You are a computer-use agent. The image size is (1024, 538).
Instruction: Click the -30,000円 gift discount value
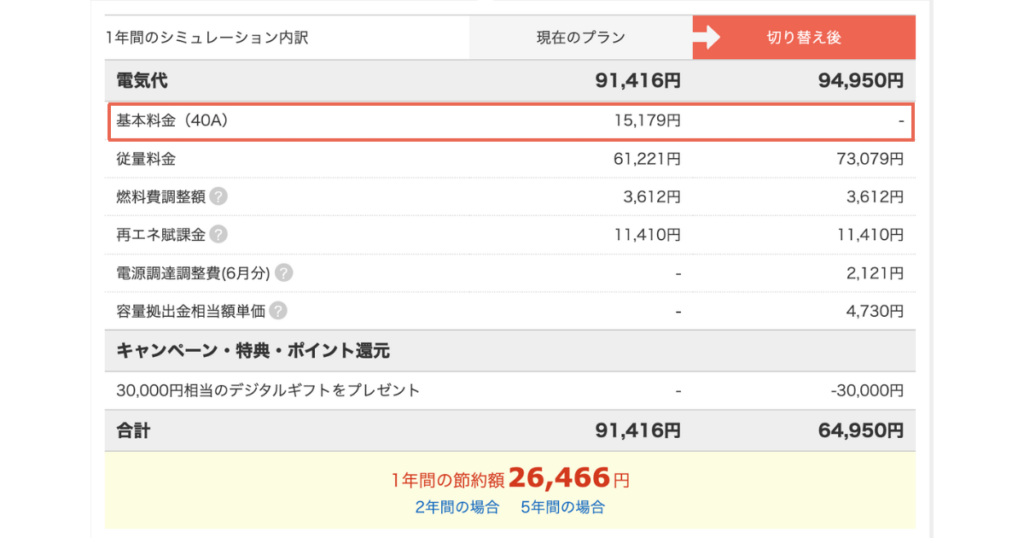click(867, 390)
